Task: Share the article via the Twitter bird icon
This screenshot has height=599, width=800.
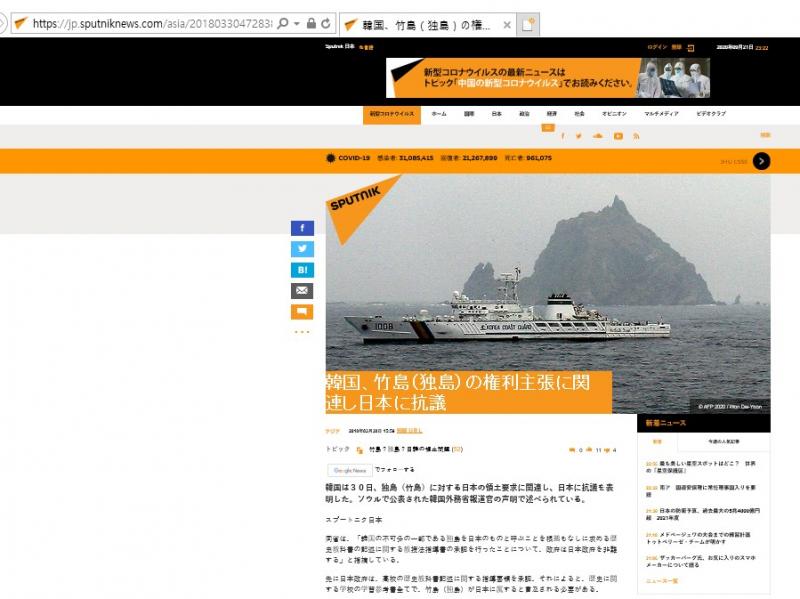Action: coord(302,249)
